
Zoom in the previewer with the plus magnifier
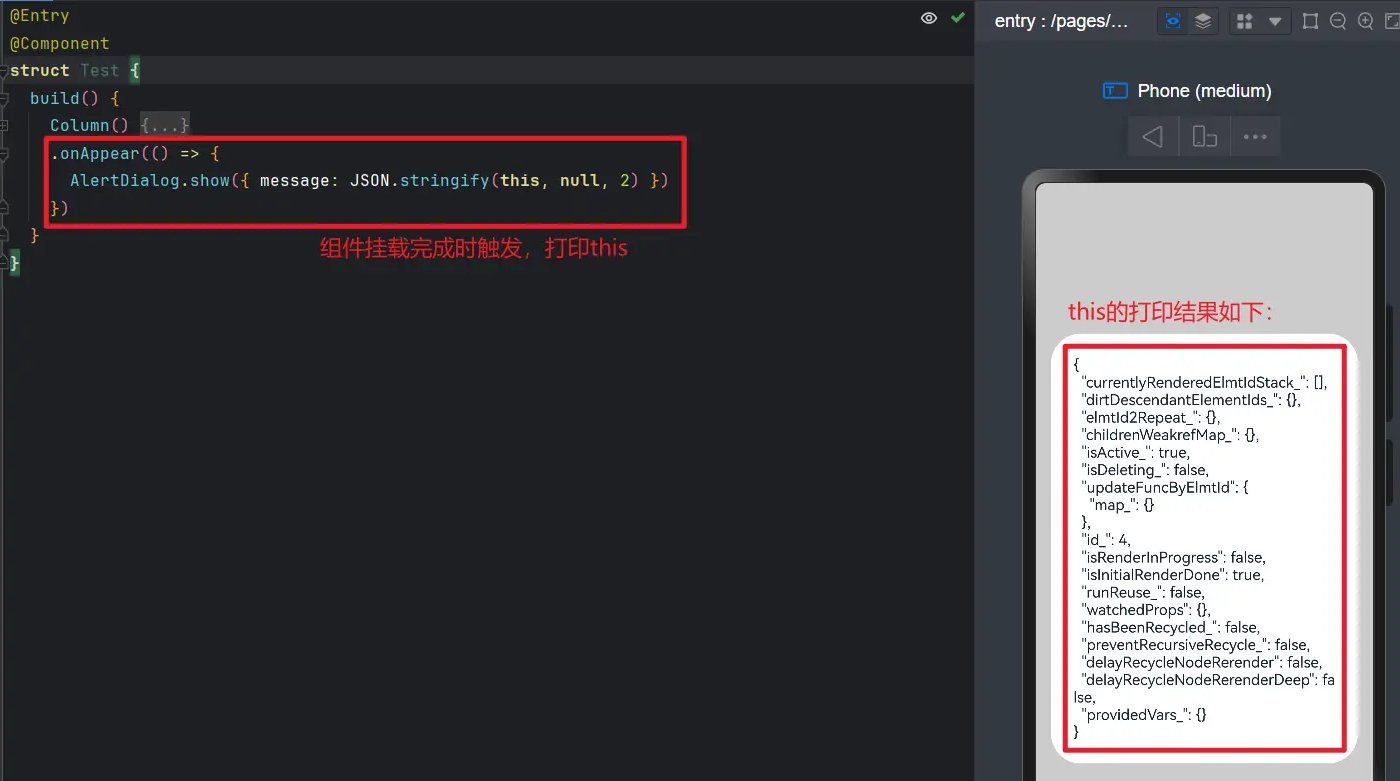tap(1366, 21)
